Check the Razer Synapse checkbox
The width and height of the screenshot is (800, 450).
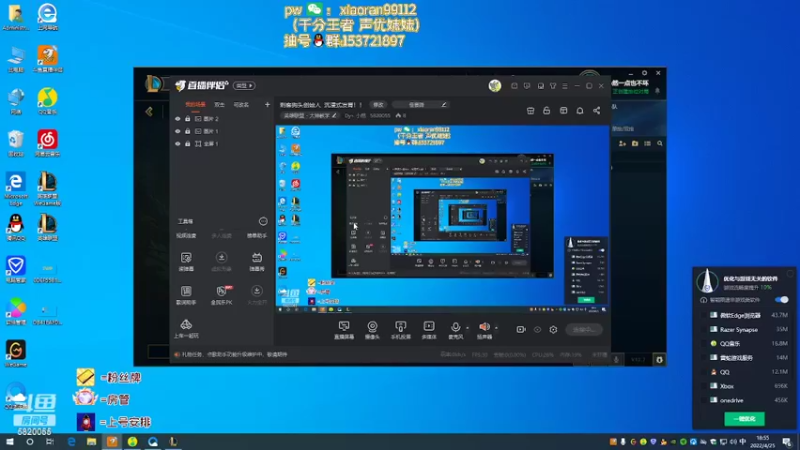click(x=704, y=330)
